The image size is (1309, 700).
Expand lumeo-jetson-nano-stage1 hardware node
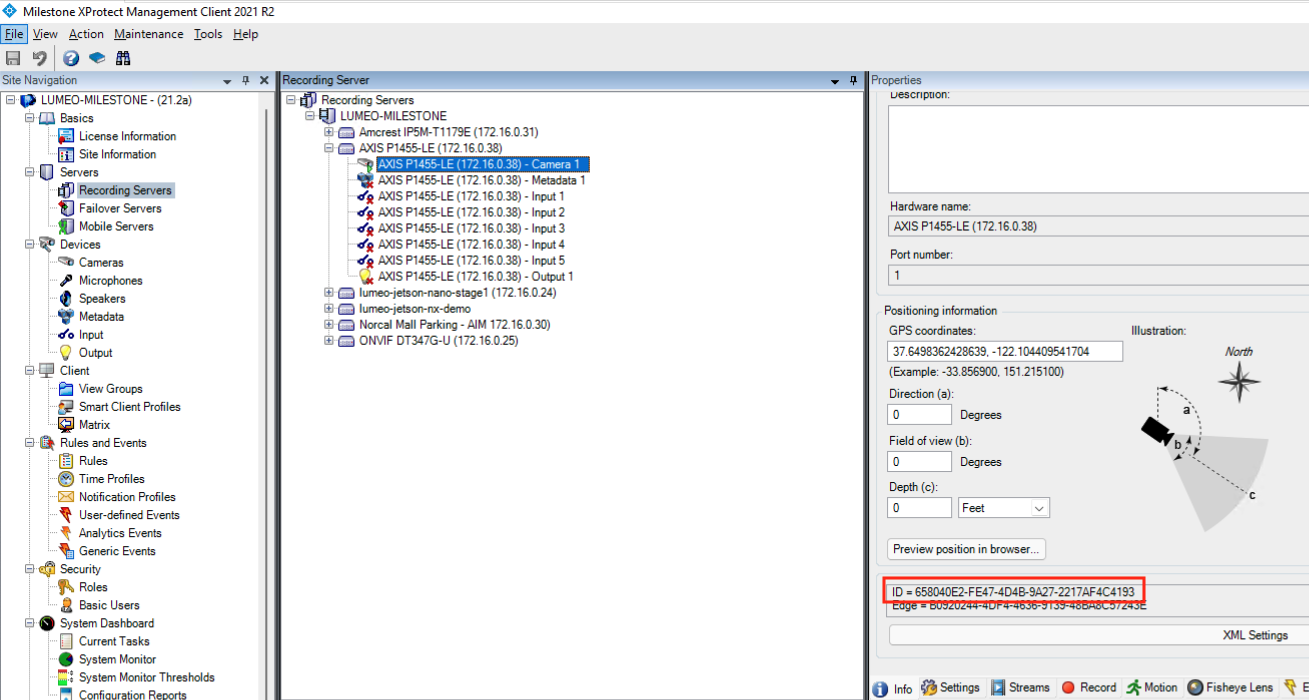329,292
